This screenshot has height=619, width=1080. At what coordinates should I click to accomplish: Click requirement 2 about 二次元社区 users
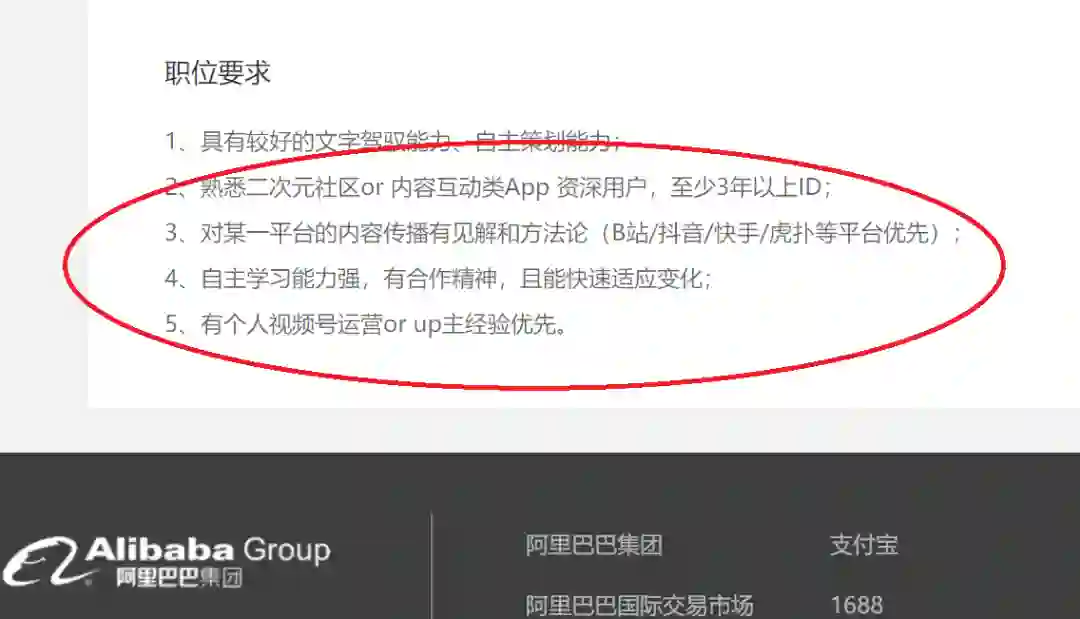coord(499,187)
